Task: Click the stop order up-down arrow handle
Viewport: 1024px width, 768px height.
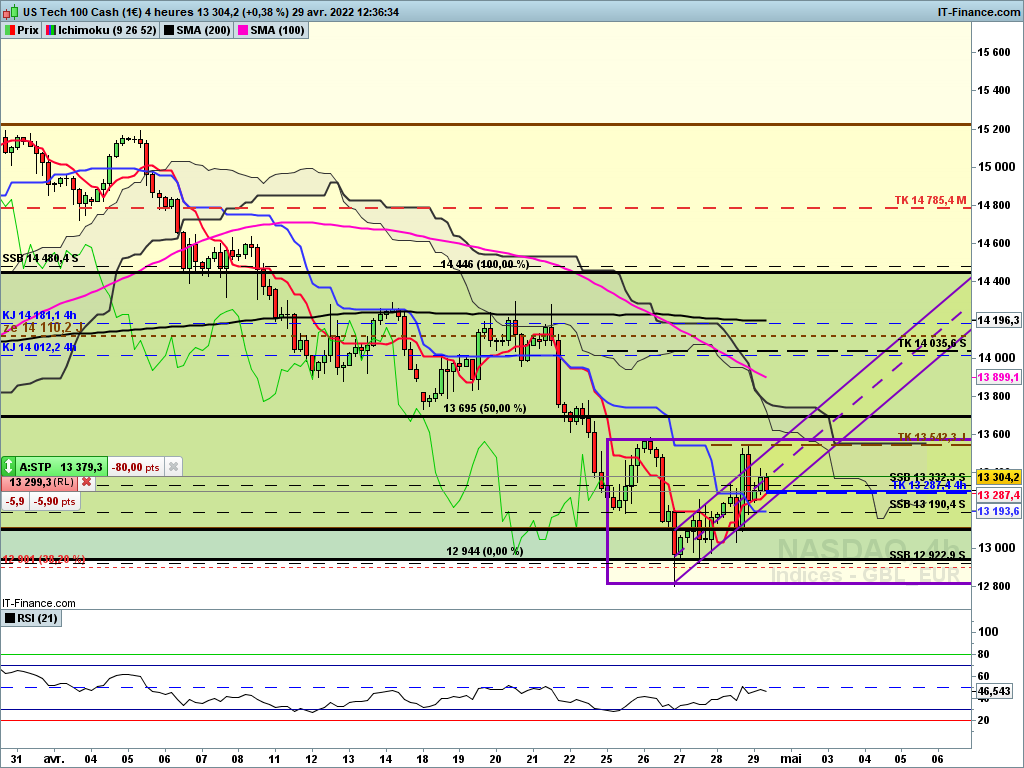Action: pos(8,466)
